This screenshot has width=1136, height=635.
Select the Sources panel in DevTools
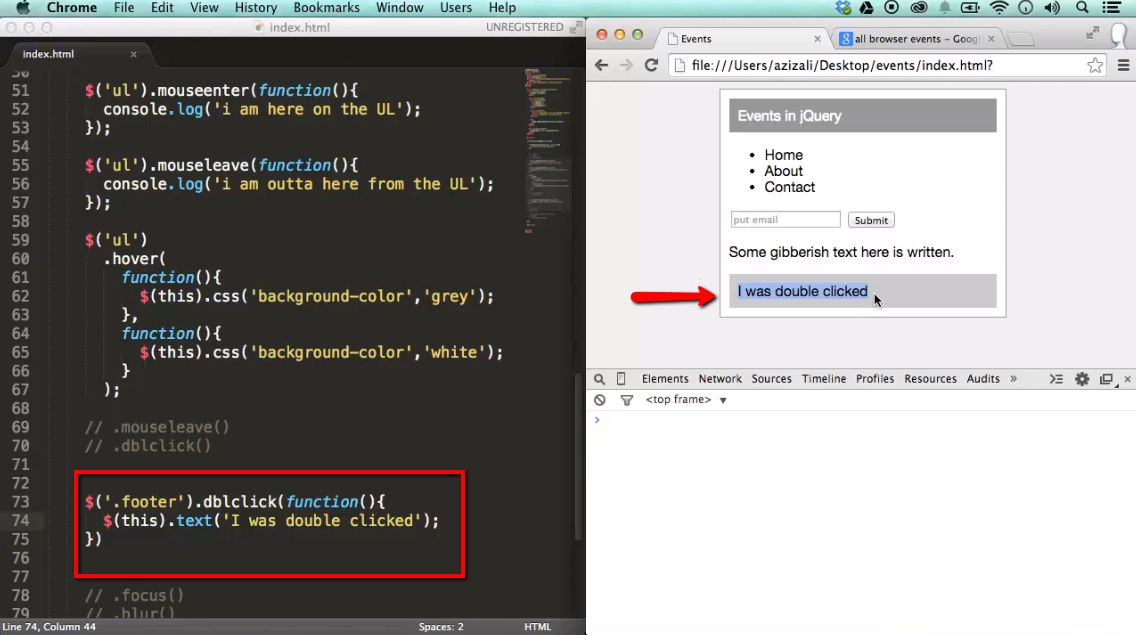coord(771,379)
